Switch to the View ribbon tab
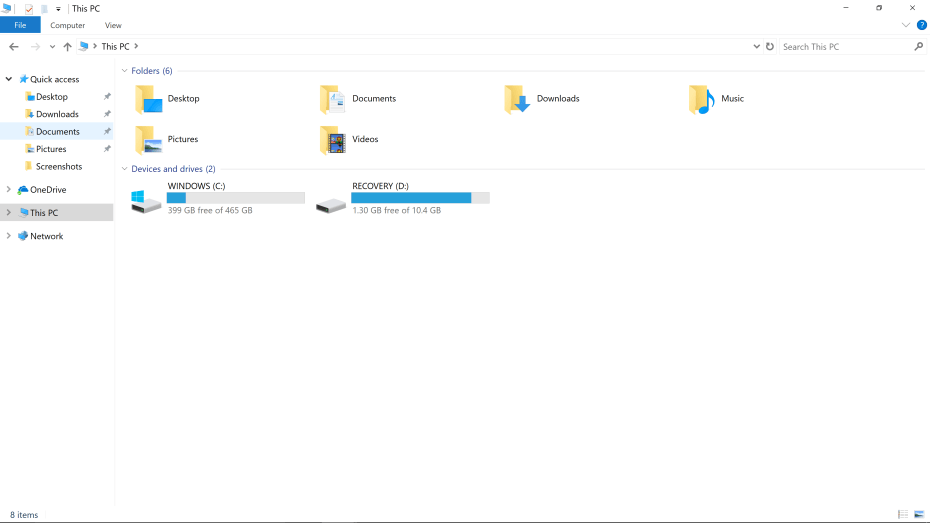930x523 pixels. 113,25
